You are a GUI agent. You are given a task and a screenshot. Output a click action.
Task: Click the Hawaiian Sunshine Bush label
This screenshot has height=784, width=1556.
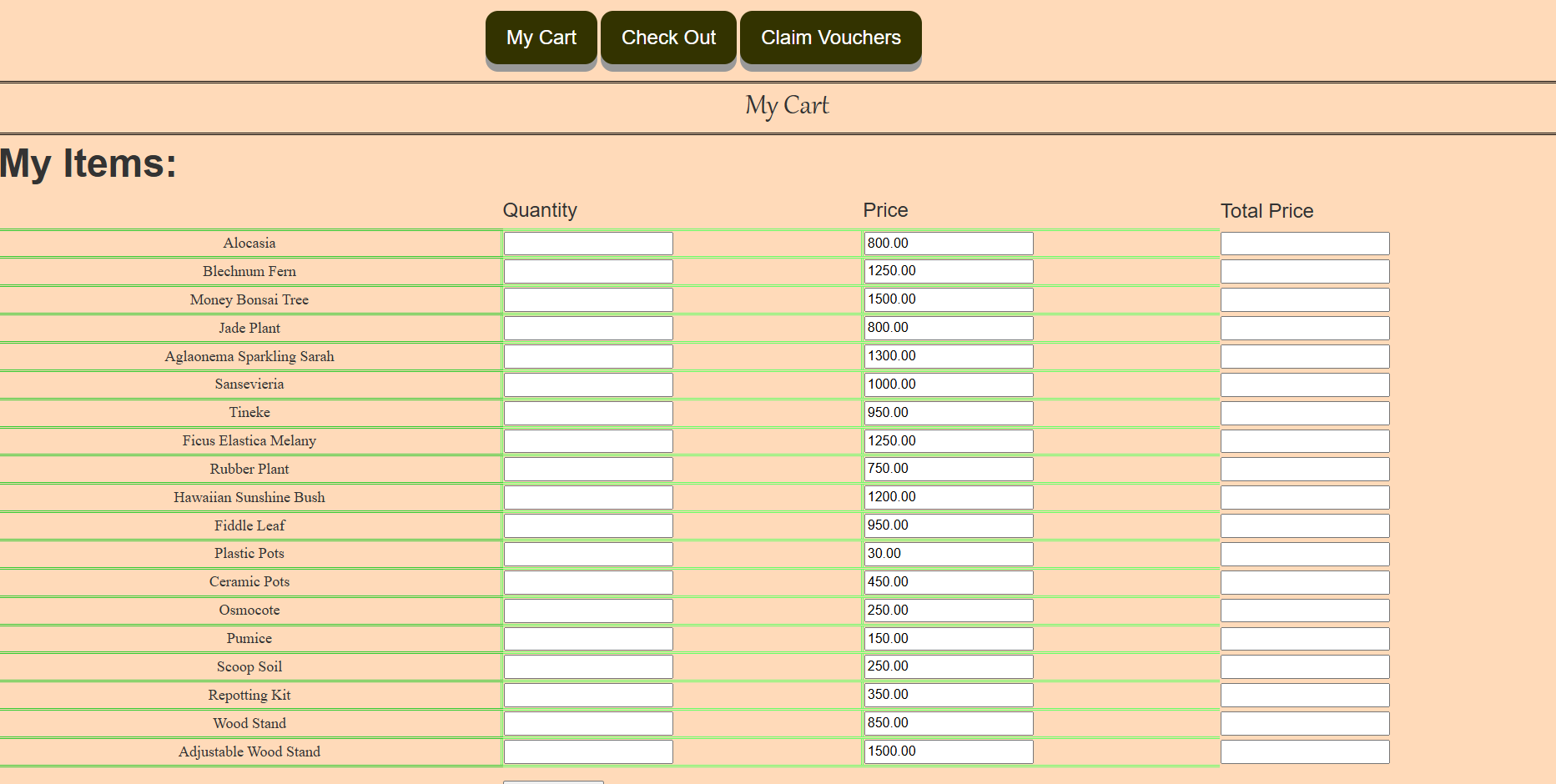(249, 497)
